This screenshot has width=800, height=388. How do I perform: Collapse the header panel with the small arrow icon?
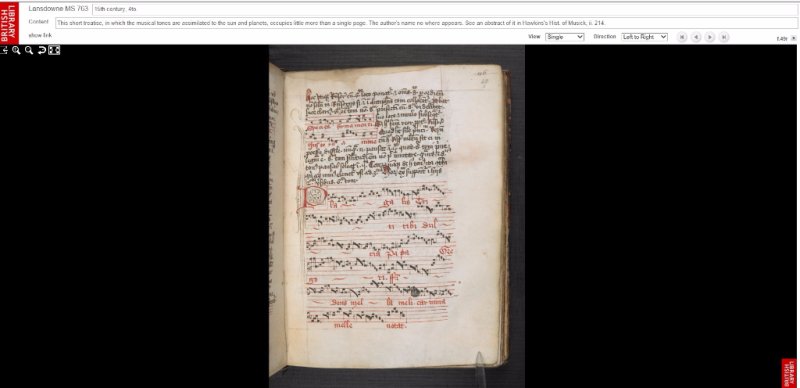[793, 38]
